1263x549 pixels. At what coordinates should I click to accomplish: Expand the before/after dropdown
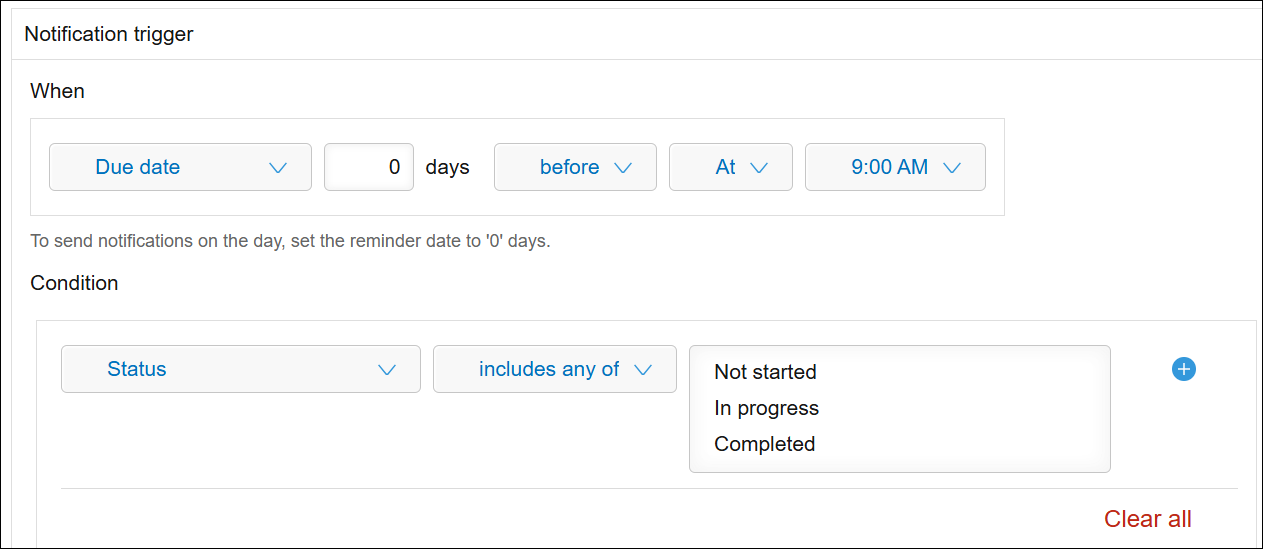pos(575,168)
